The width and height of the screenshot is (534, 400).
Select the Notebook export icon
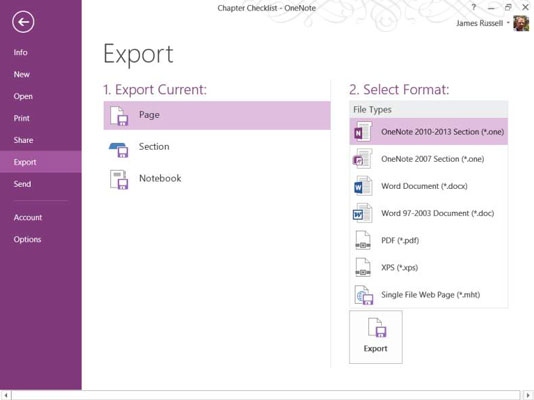click(x=119, y=179)
